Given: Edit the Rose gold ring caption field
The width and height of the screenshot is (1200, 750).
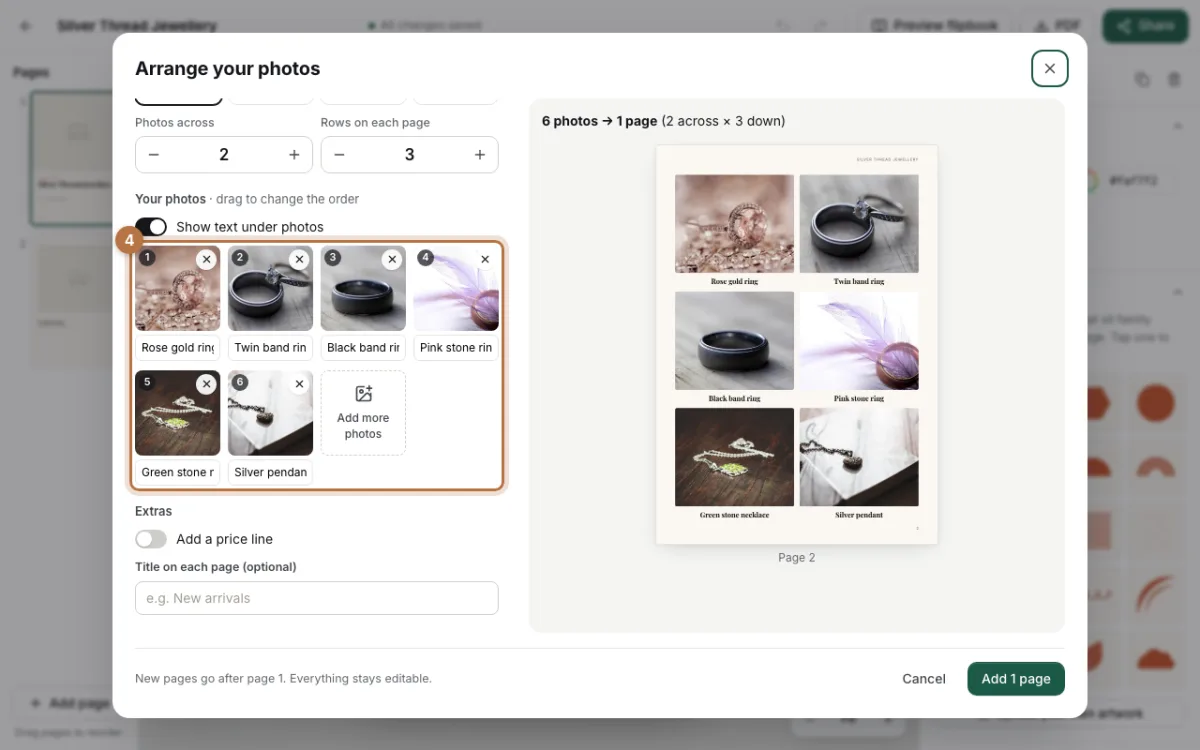Looking at the screenshot, I should (x=177, y=348).
